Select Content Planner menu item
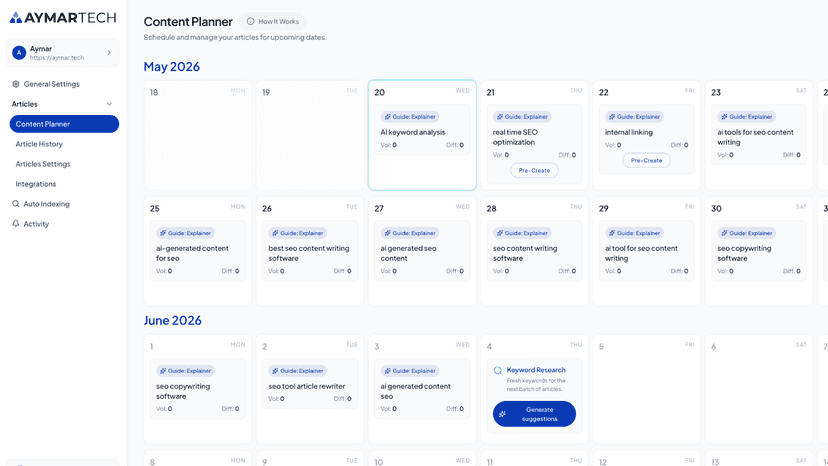Viewport: 828px width, 466px height. click(64, 124)
